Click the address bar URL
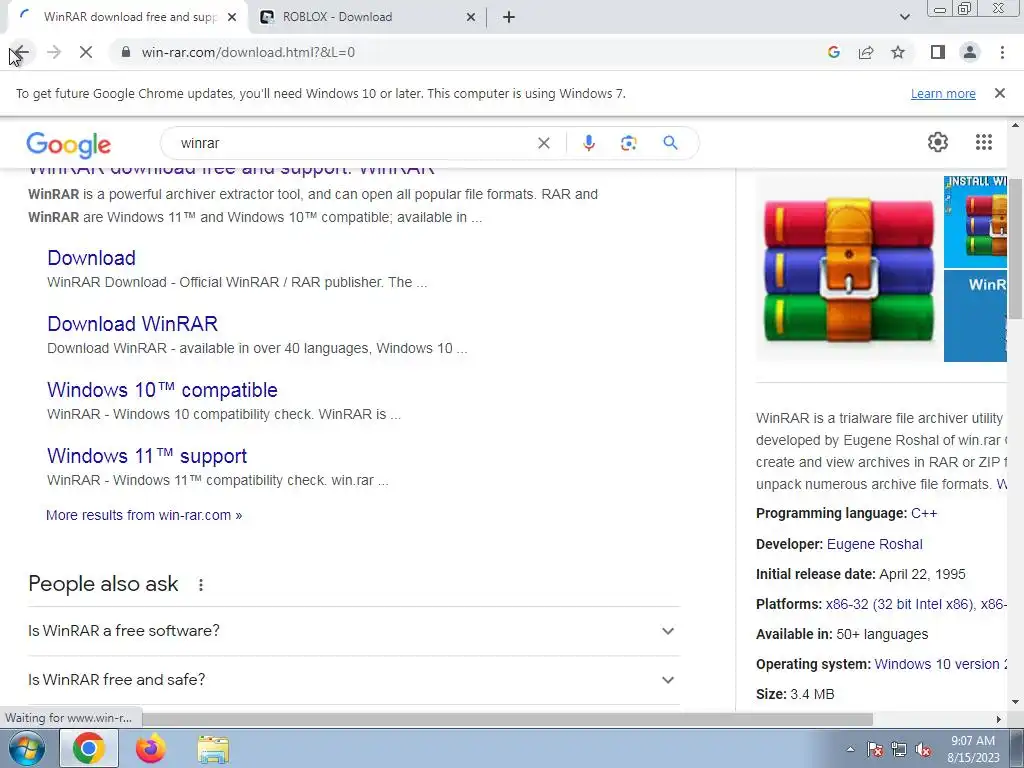Image resolution: width=1024 pixels, height=768 pixels. coord(248,52)
